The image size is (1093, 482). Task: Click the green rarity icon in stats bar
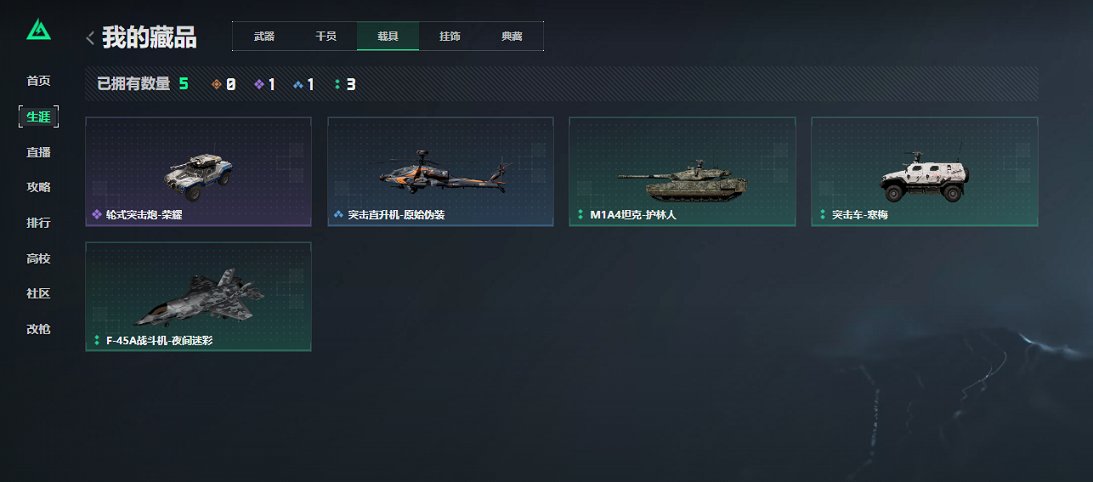[337, 84]
